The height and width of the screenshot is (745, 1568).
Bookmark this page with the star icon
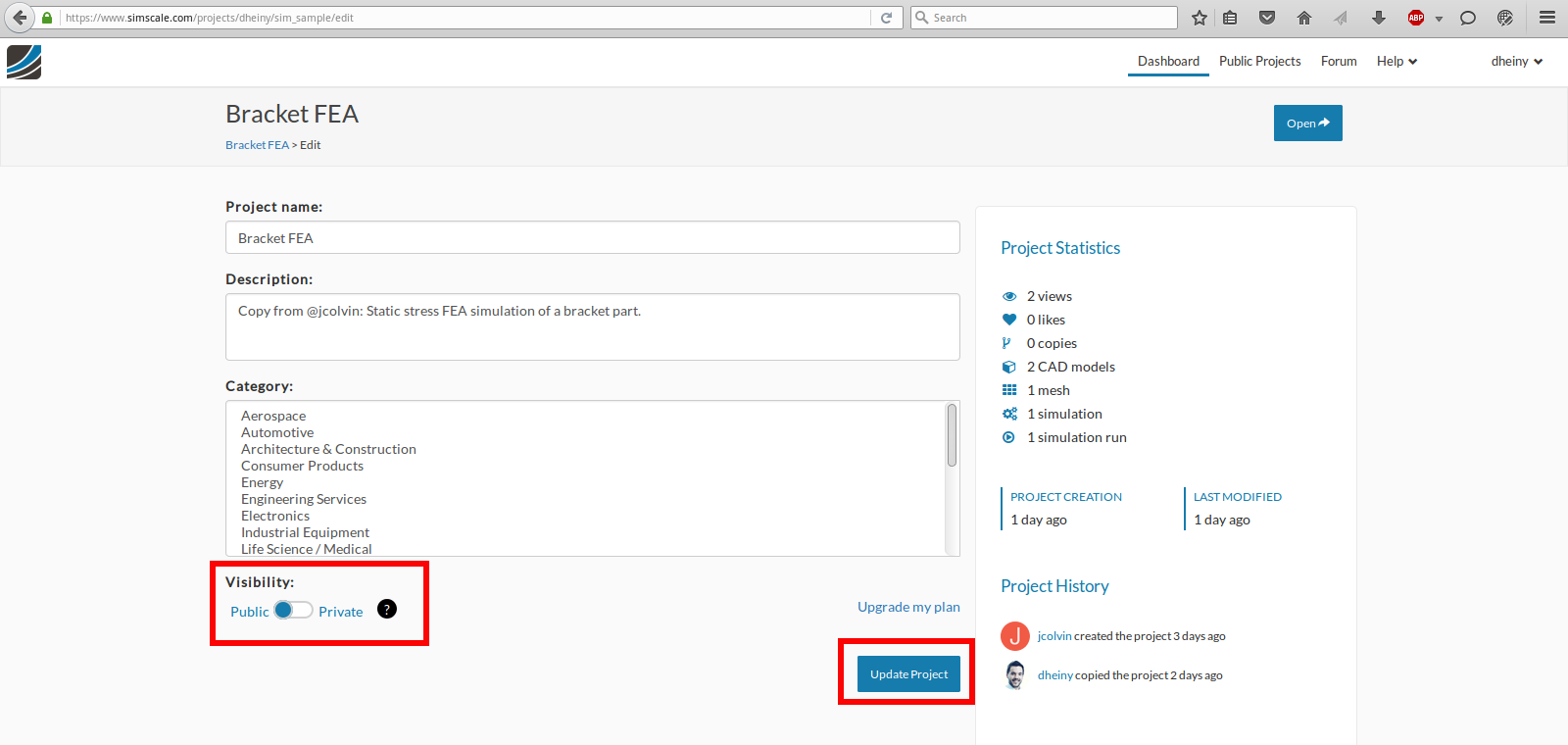1199,18
